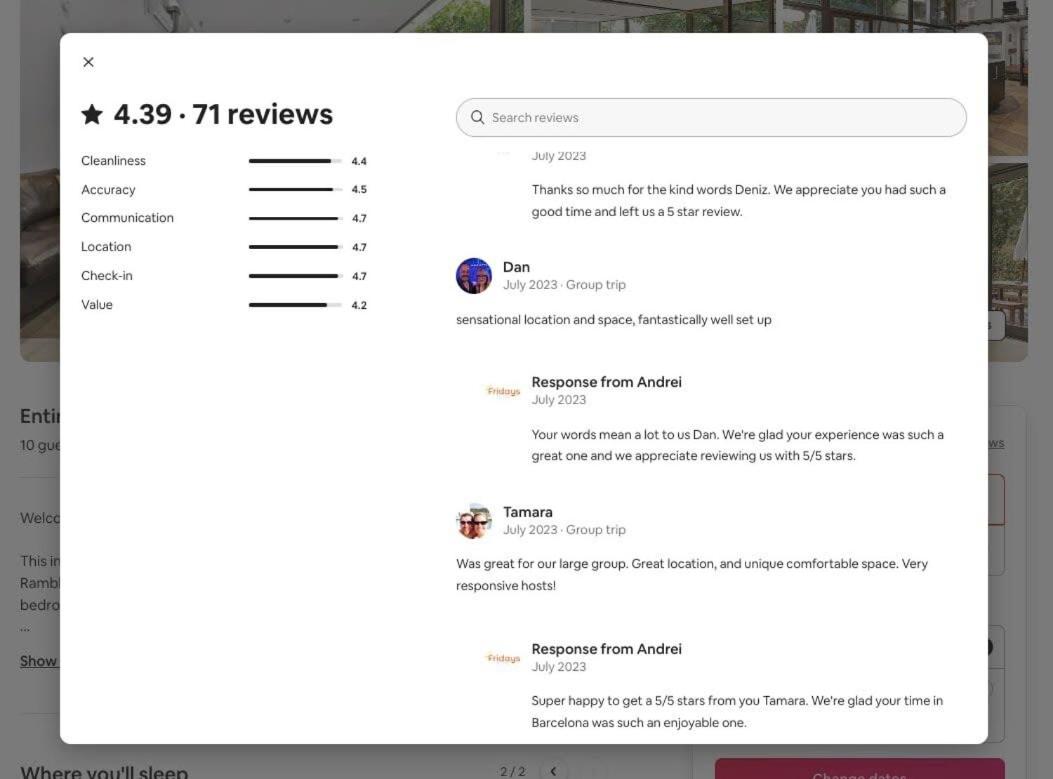The width and height of the screenshot is (1053, 779).
Task: Click the Show more link under the description
Action: point(39,661)
